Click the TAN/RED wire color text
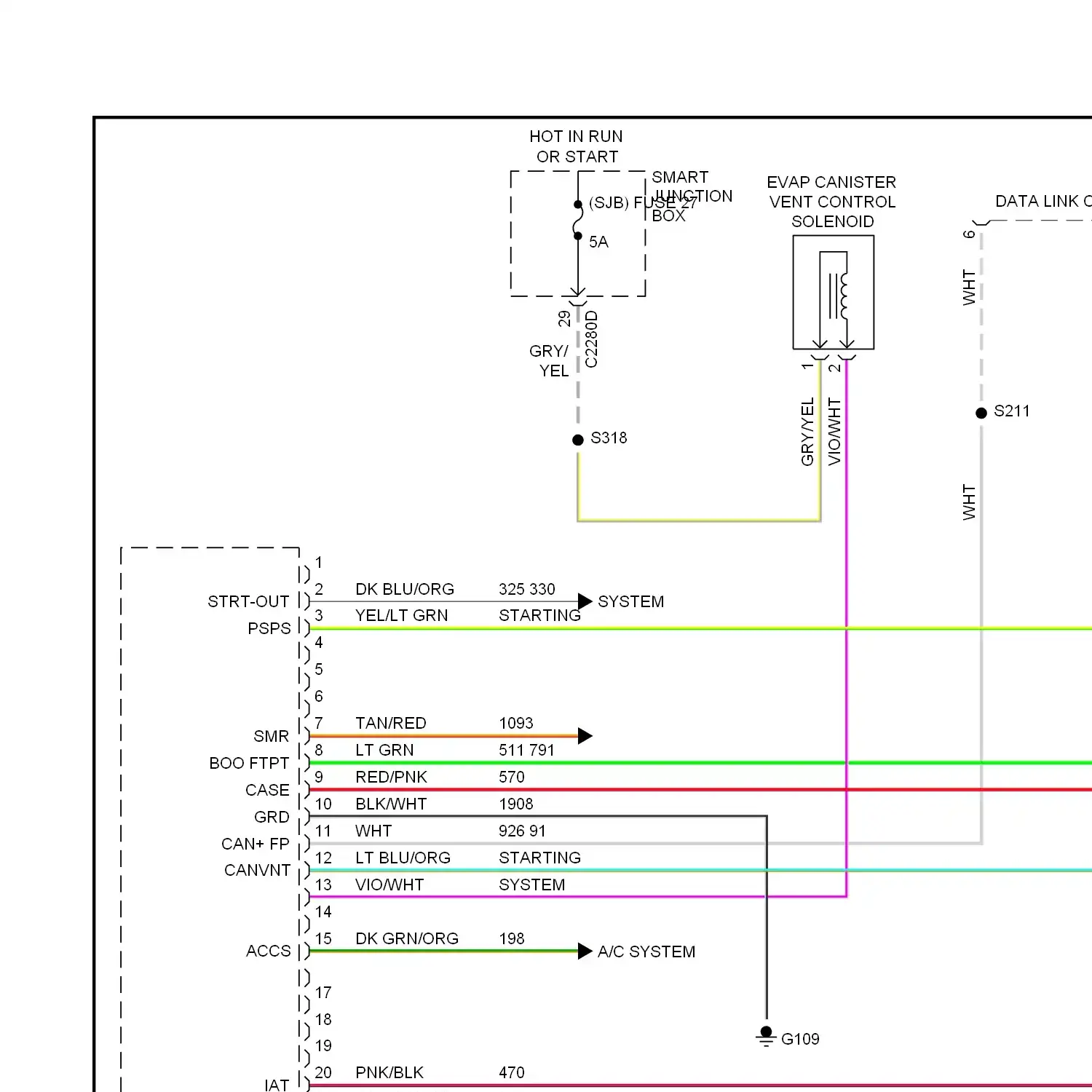Image resolution: width=1092 pixels, height=1092 pixels. 391,723
